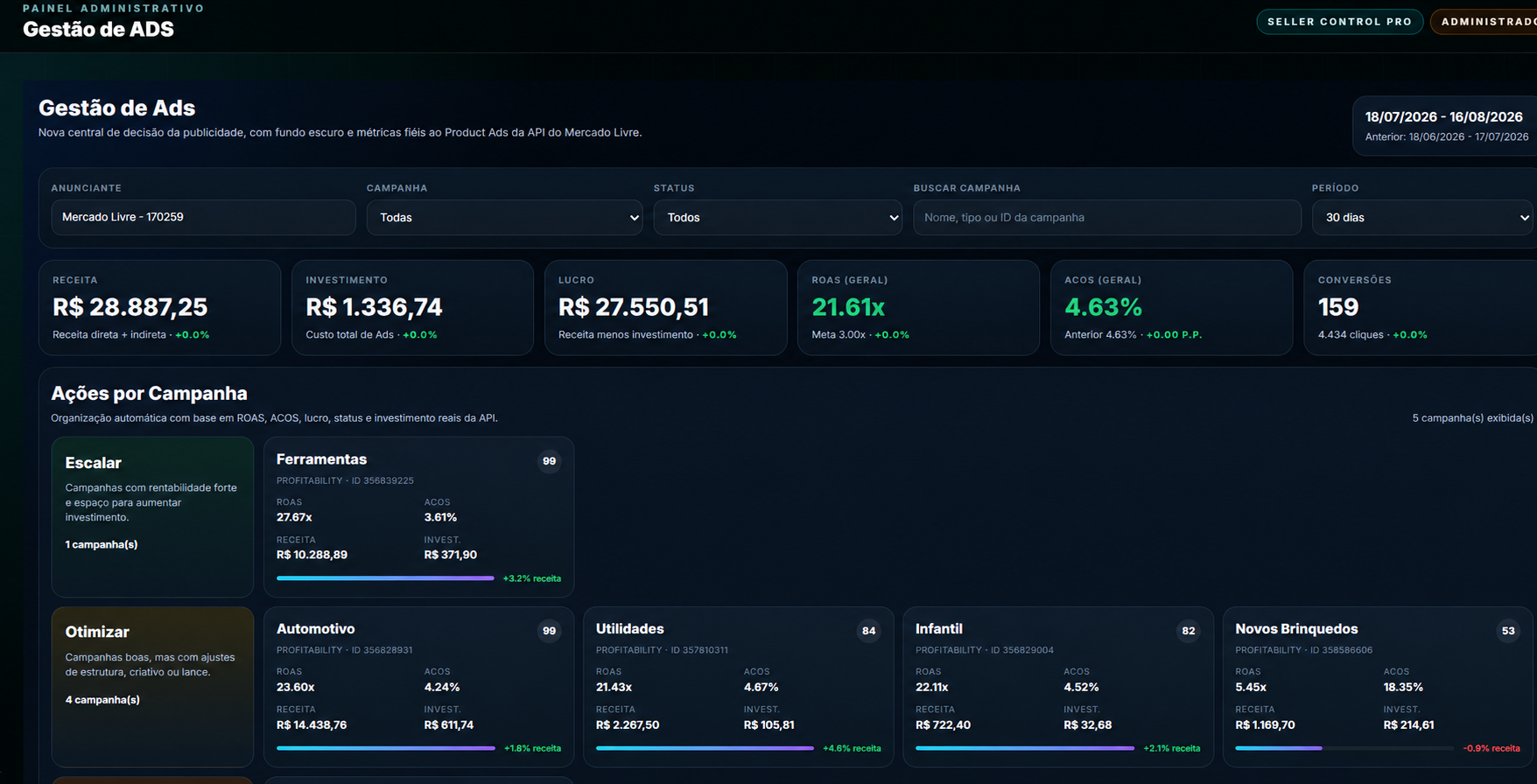Click the 4 campanha(s) count under Otimizar
The height and width of the screenshot is (784, 1537).
click(102, 700)
